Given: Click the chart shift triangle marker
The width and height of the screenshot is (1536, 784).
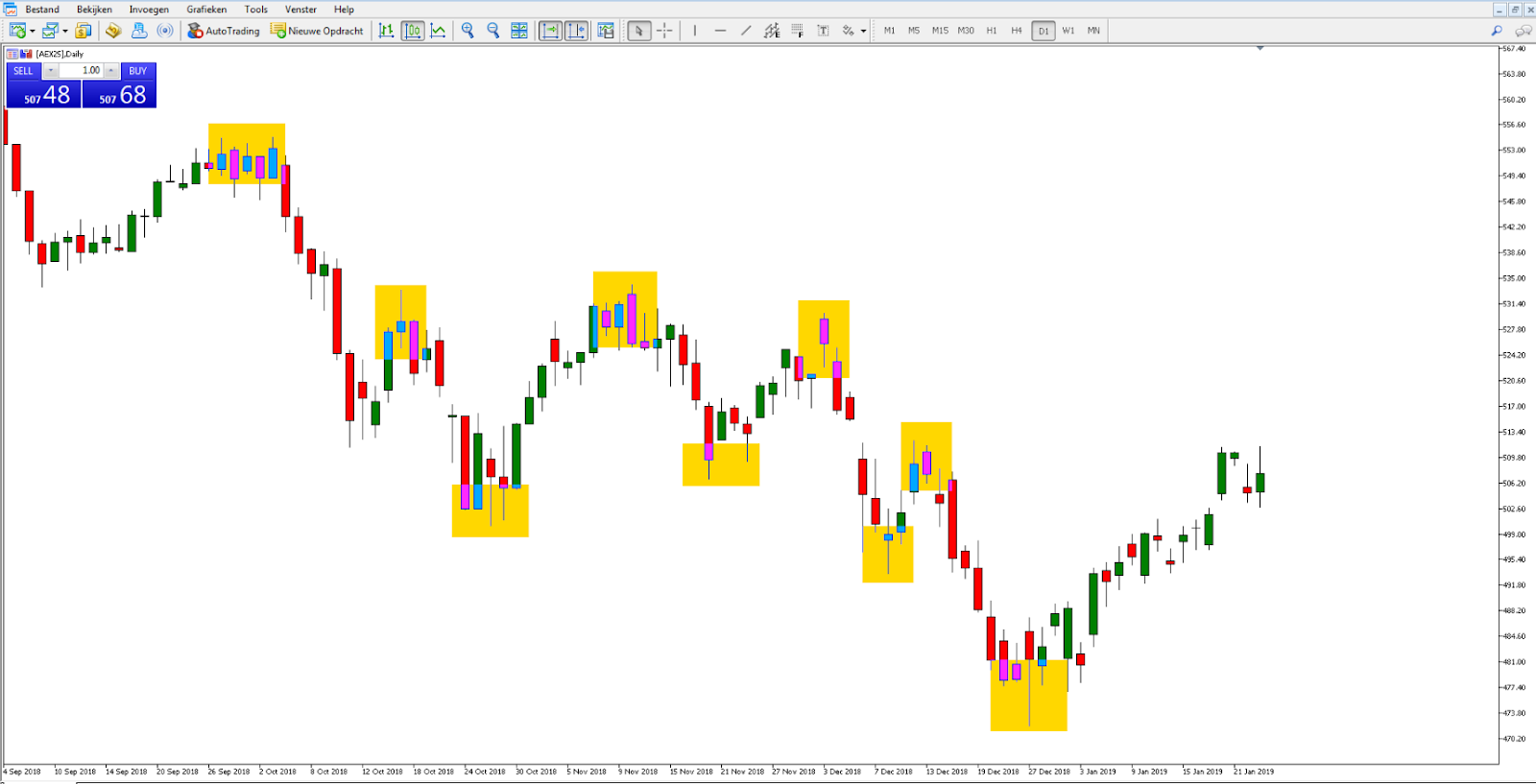Looking at the screenshot, I should click(x=1260, y=48).
